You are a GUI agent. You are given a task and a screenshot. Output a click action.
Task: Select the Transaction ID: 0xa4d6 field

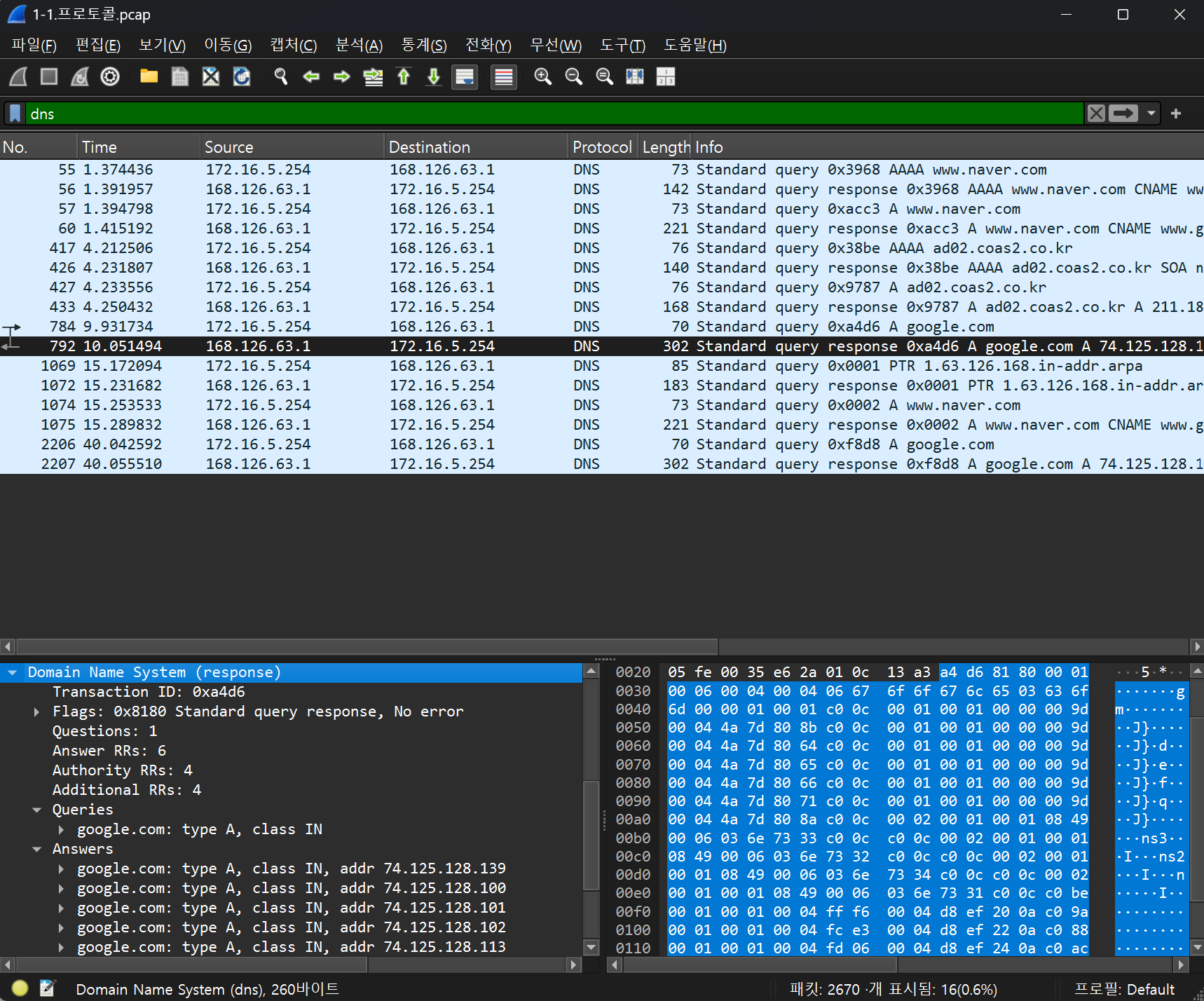pyautogui.click(x=149, y=692)
